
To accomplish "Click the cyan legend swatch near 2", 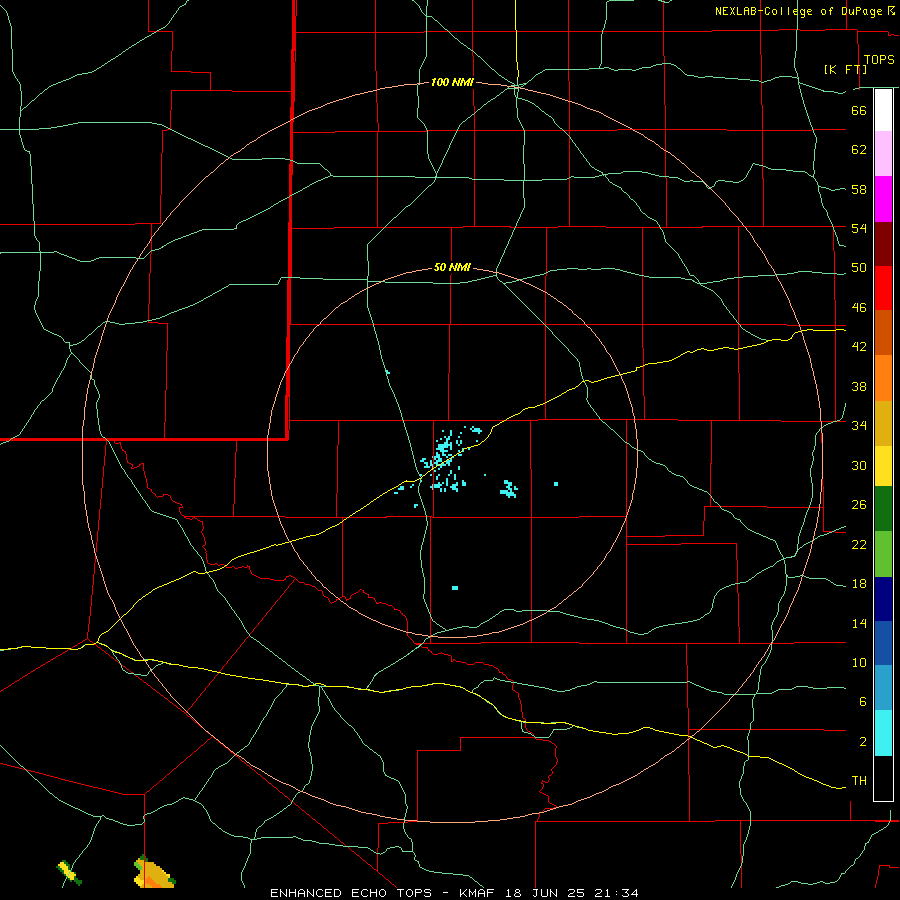I will point(883,733).
